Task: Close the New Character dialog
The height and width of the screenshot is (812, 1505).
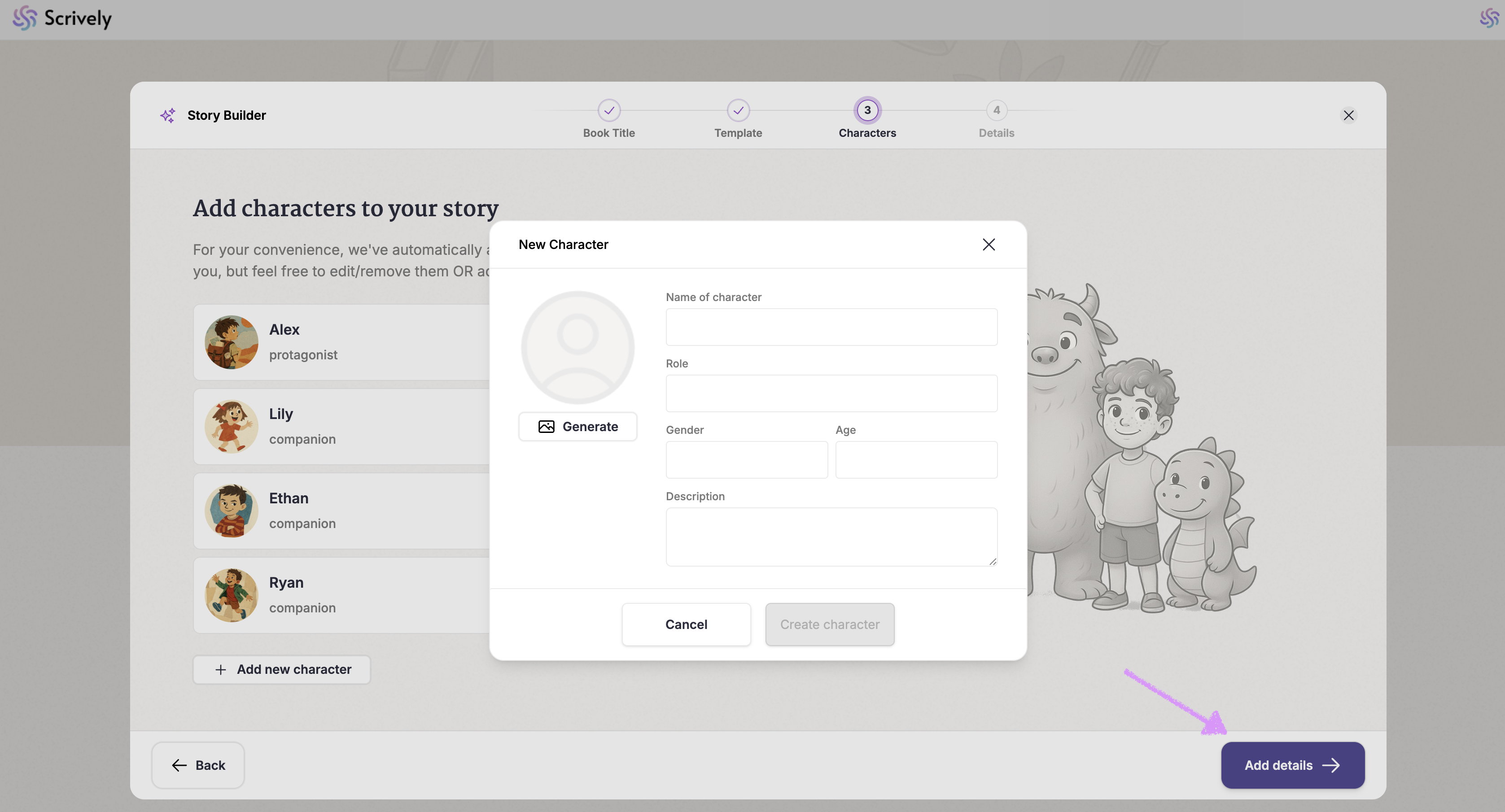Action: pos(989,244)
